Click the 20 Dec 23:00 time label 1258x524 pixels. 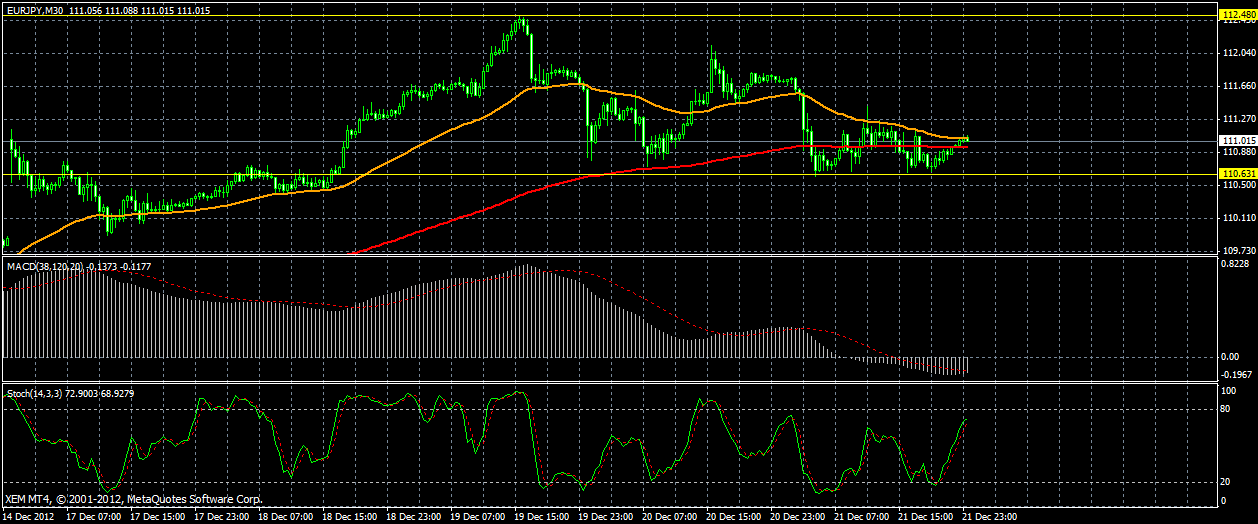click(x=797, y=517)
